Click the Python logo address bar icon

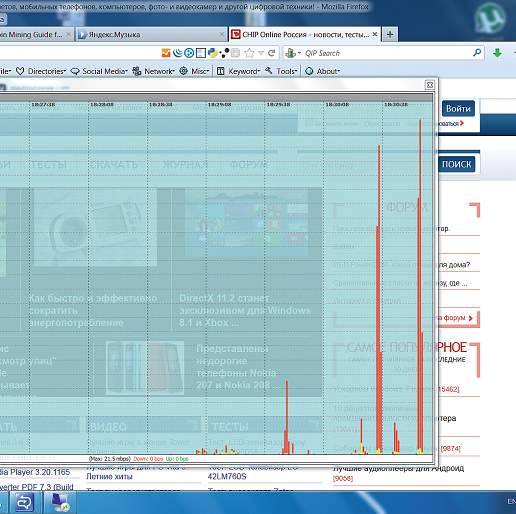(x=212, y=53)
